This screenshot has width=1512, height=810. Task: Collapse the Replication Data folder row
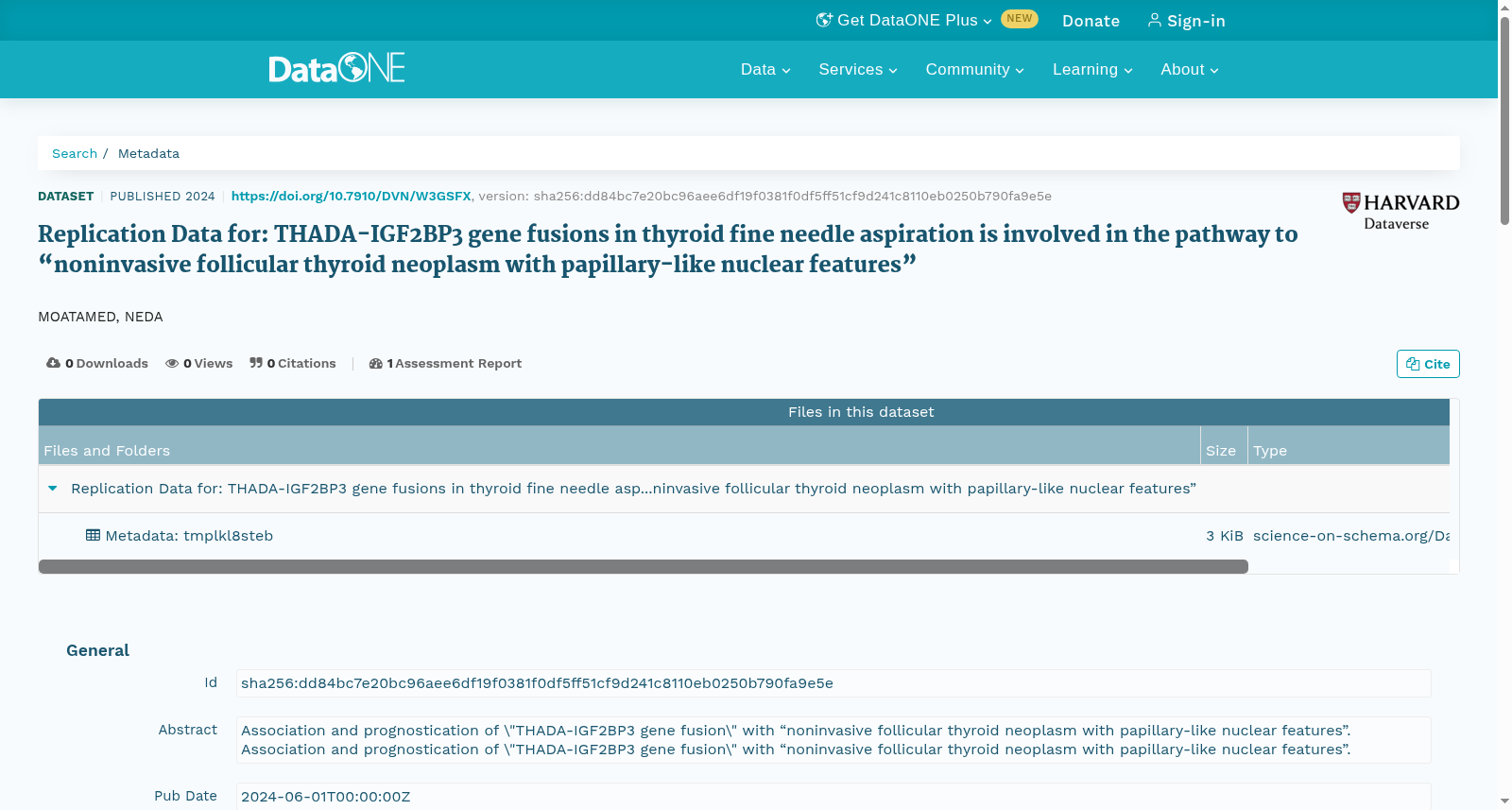(x=53, y=489)
